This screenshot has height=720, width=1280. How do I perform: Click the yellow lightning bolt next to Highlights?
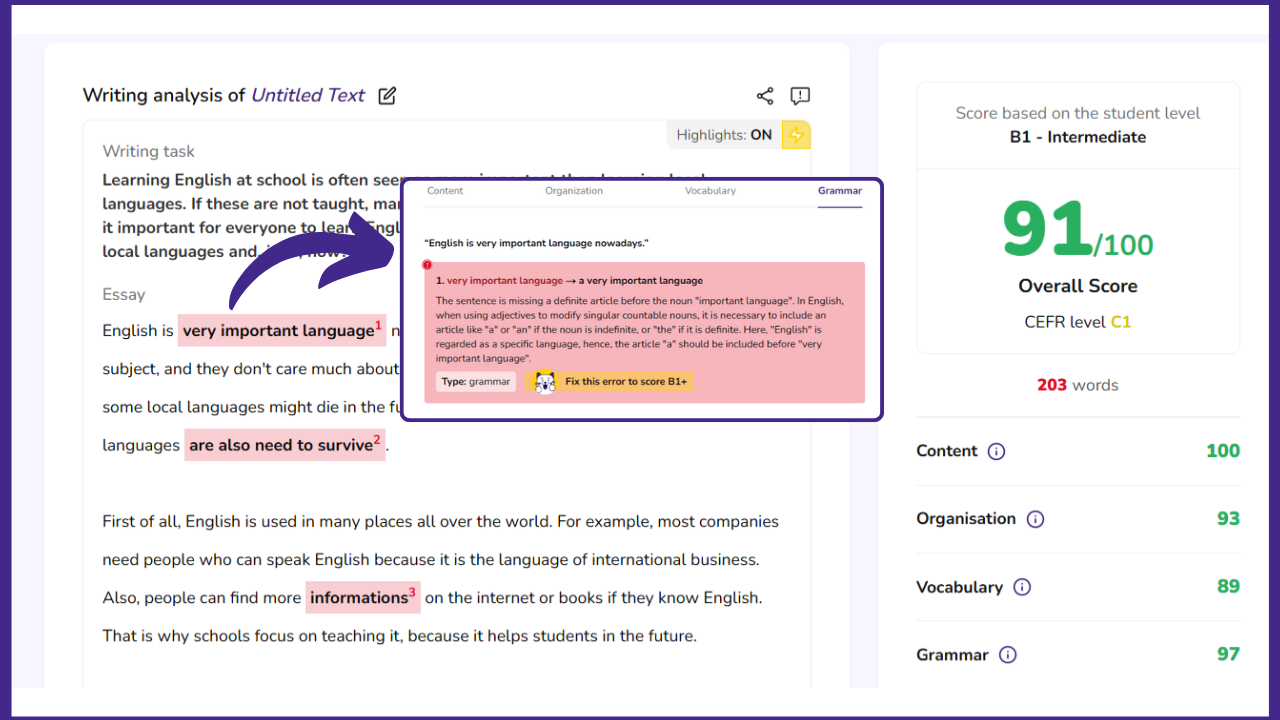pyautogui.click(x=796, y=134)
